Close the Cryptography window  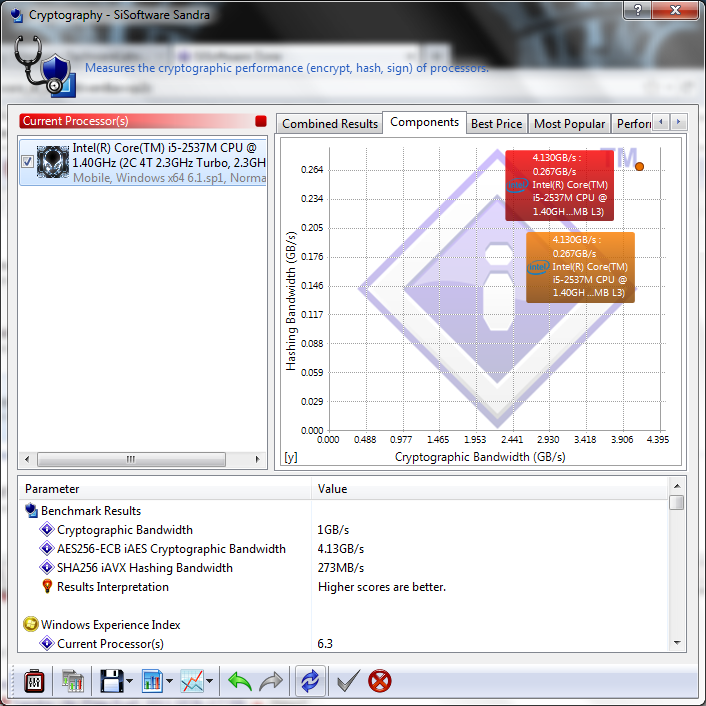[x=675, y=10]
